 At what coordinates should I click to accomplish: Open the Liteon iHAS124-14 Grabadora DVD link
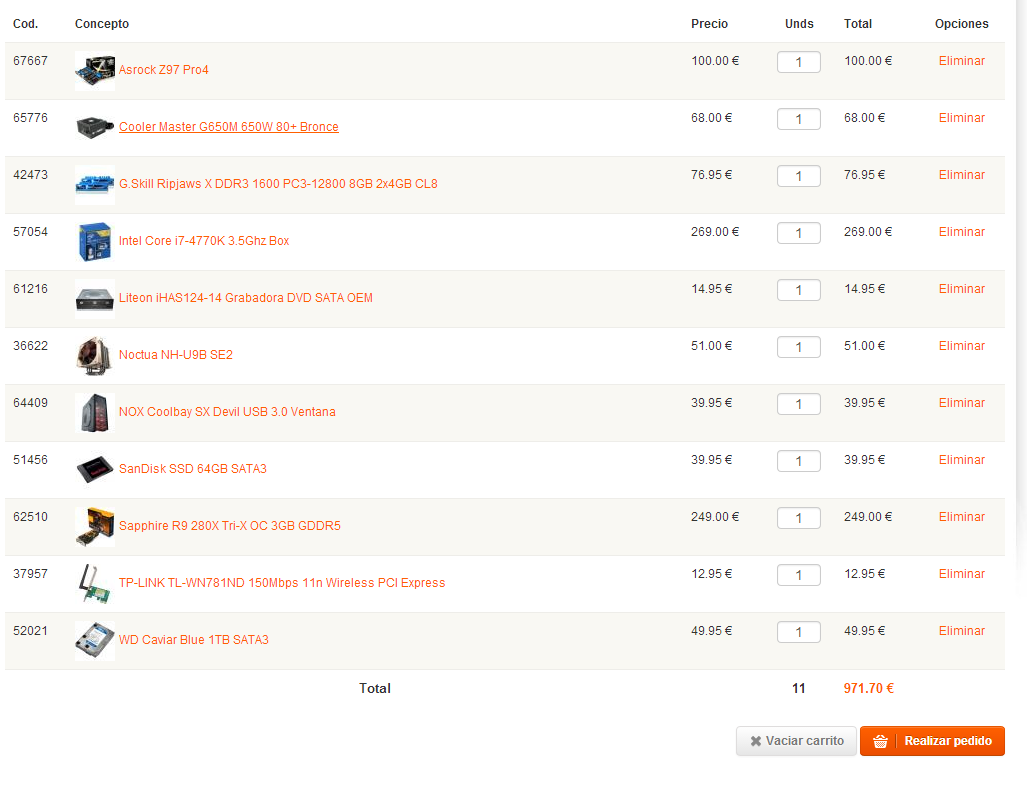[x=246, y=297]
